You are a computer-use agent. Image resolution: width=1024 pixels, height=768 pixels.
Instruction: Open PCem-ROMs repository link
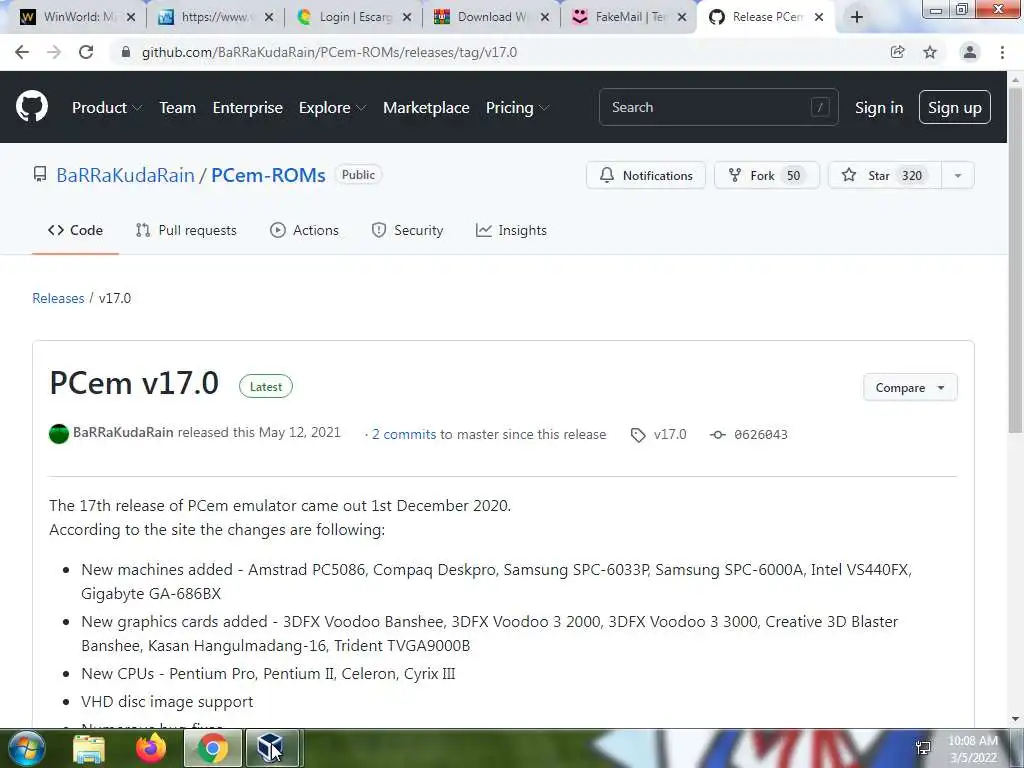point(268,175)
